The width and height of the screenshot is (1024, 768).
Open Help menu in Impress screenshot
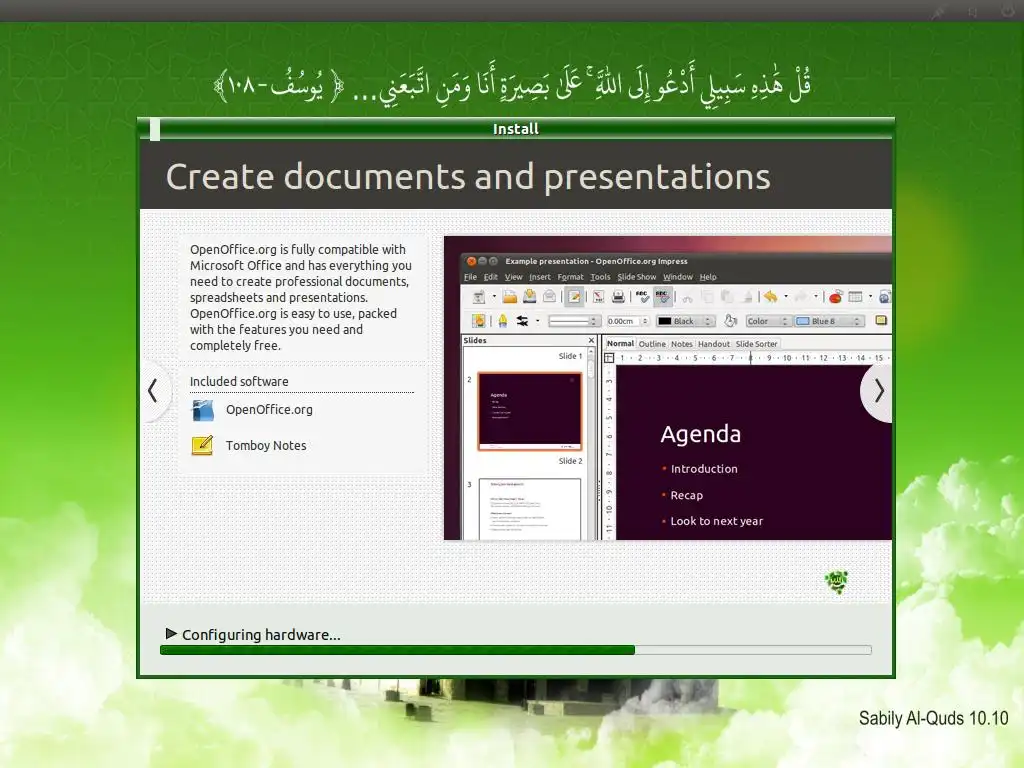click(x=708, y=277)
